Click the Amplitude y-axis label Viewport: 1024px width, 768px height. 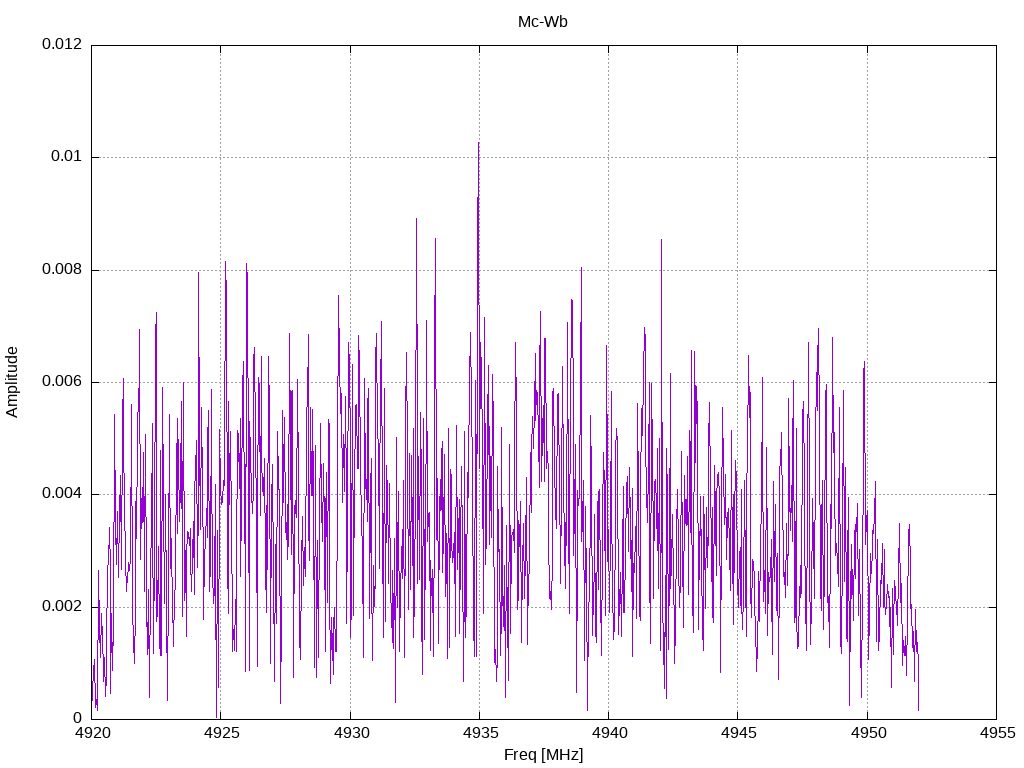click(12, 382)
